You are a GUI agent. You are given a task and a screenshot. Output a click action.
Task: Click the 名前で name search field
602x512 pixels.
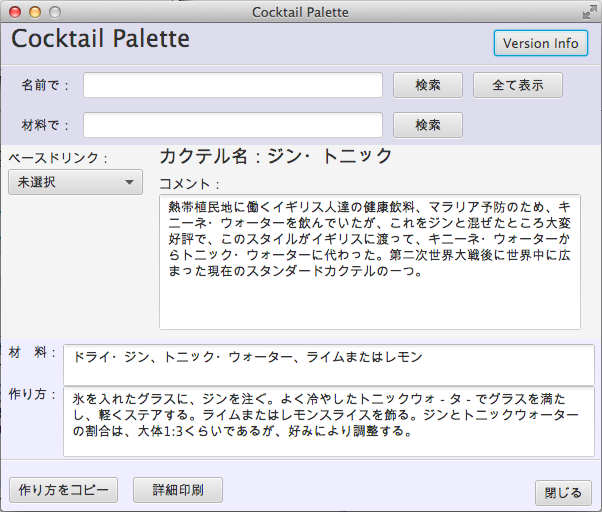232,85
